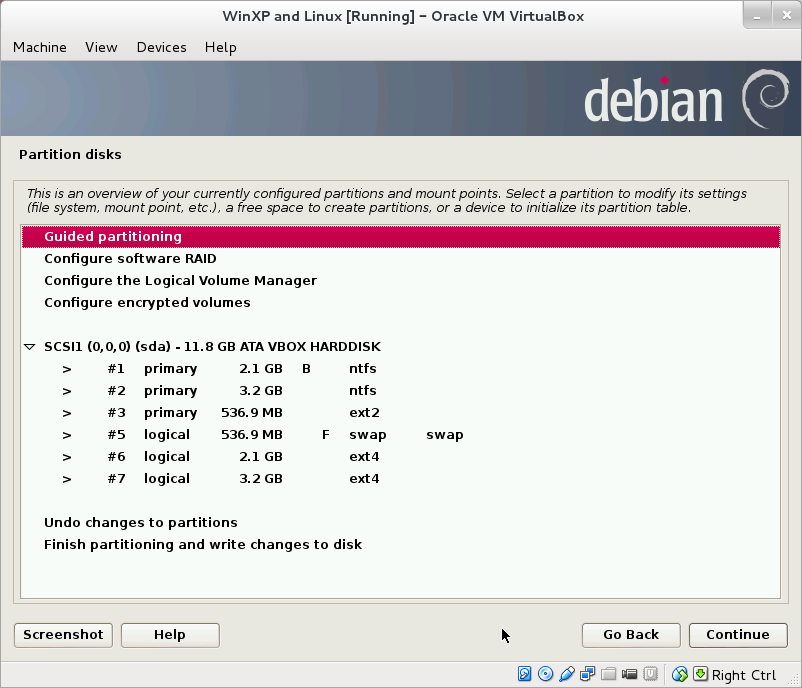Viewport: 802px width, 688px height.
Task: Click the USB devices status icon
Action: 649,674
